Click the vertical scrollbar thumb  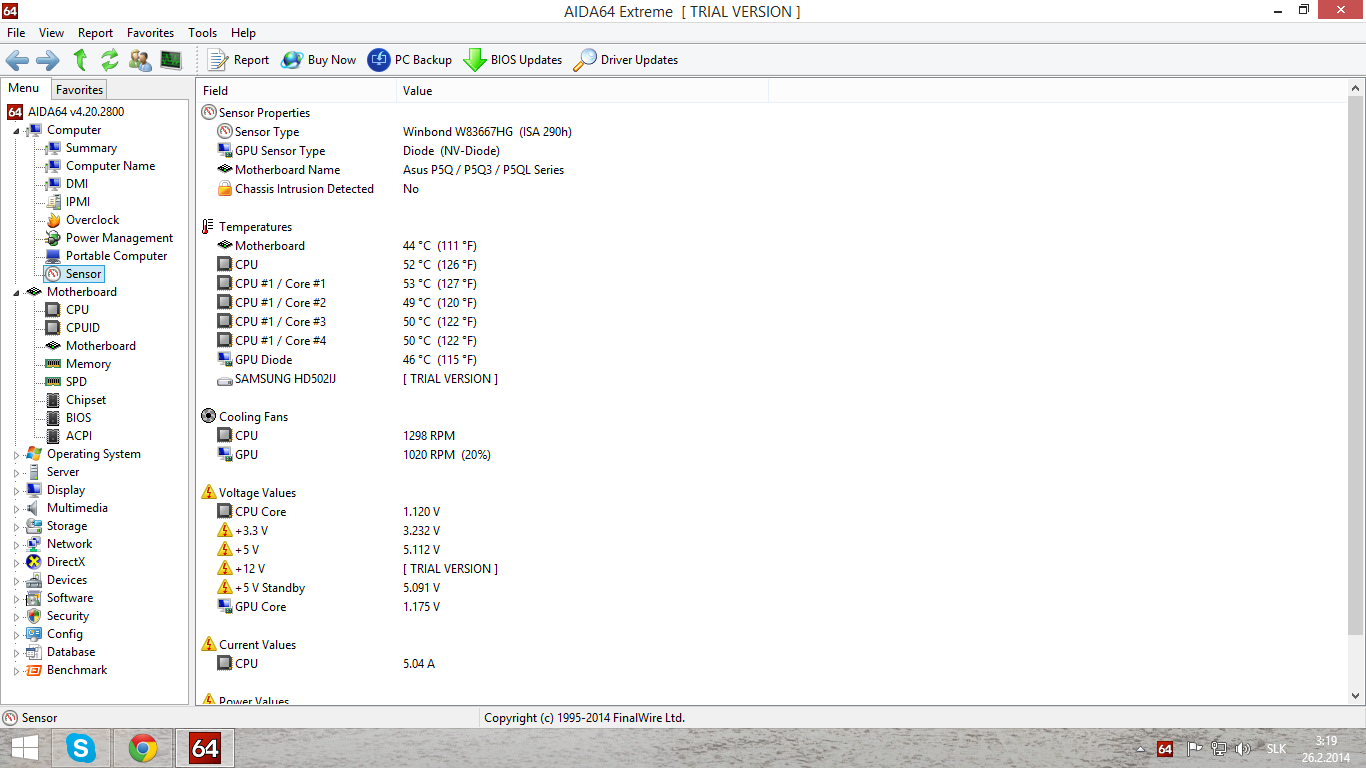coord(1356,365)
